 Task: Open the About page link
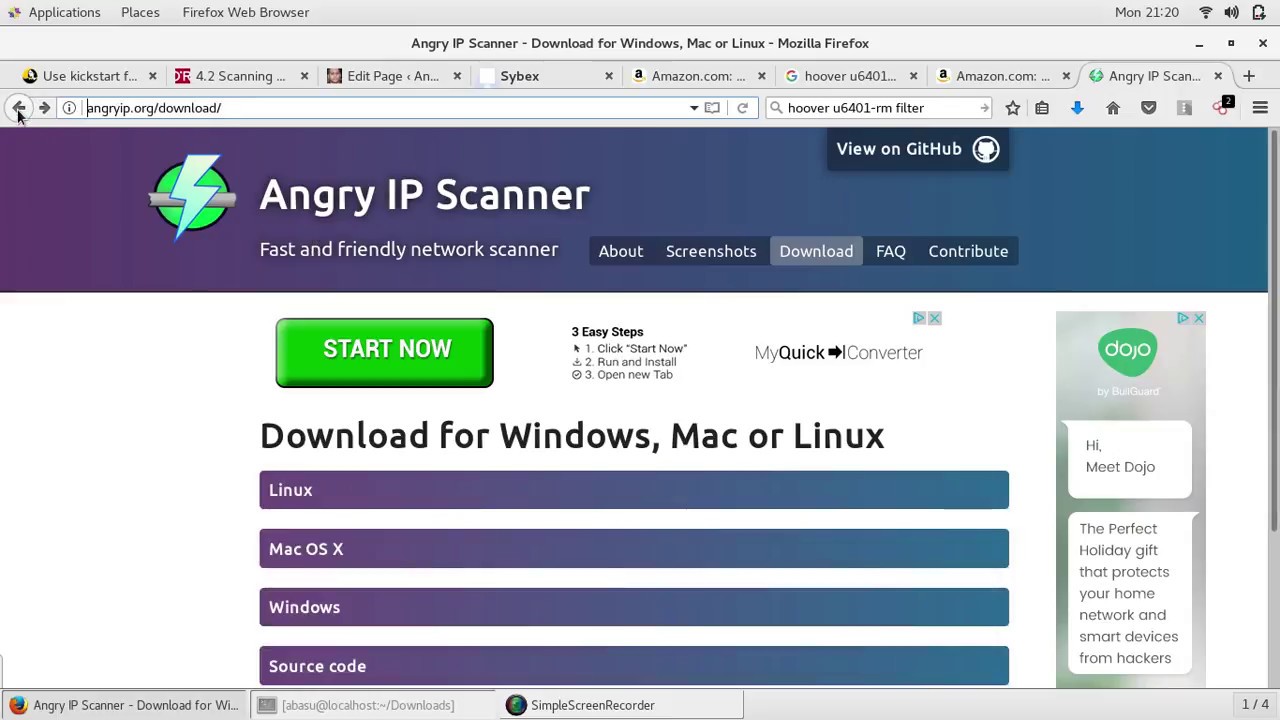(x=621, y=251)
